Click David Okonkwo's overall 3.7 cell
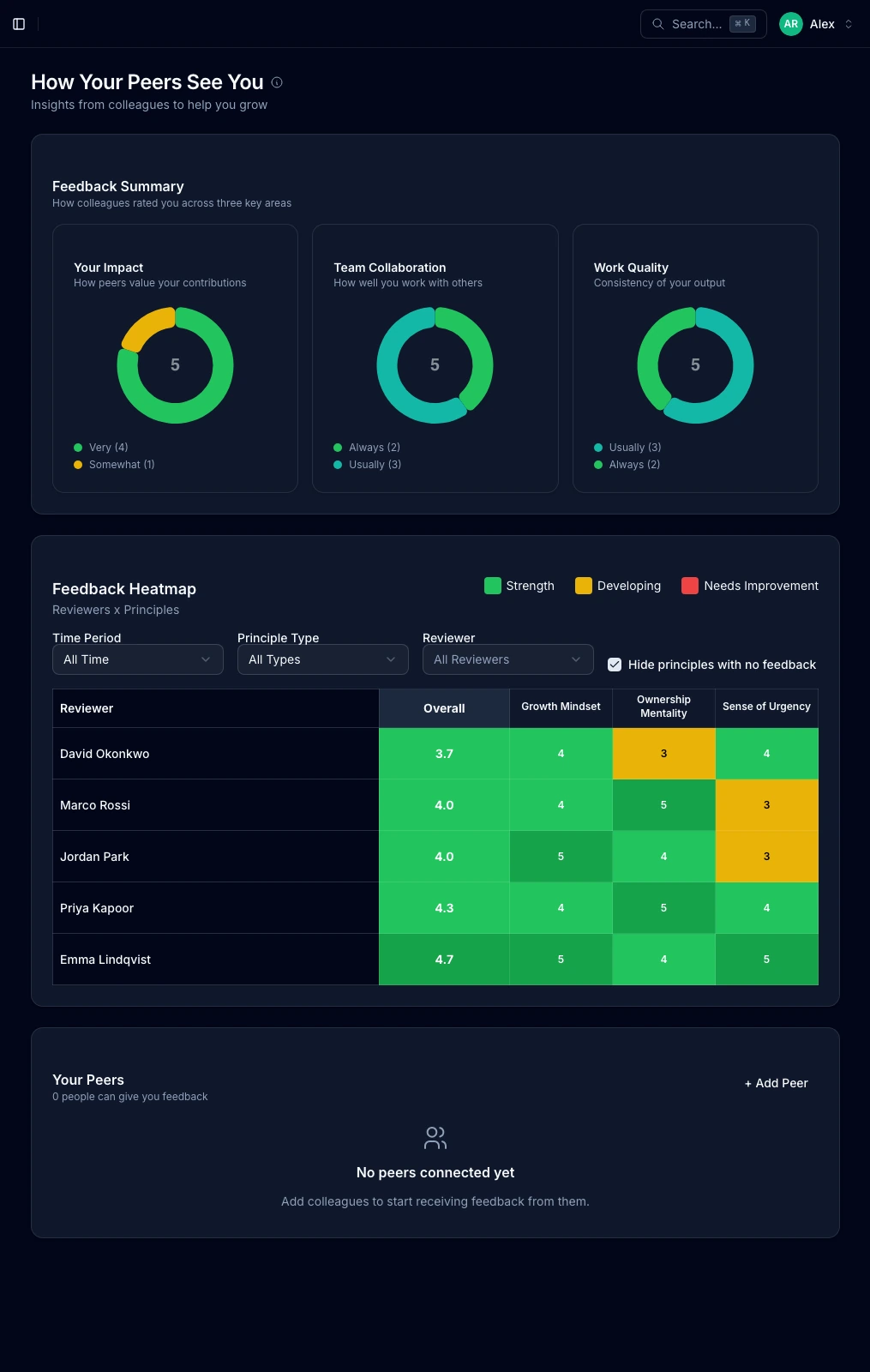The width and height of the screenshot is (870, 1372). pyautogui.click(x=444, y=754)
